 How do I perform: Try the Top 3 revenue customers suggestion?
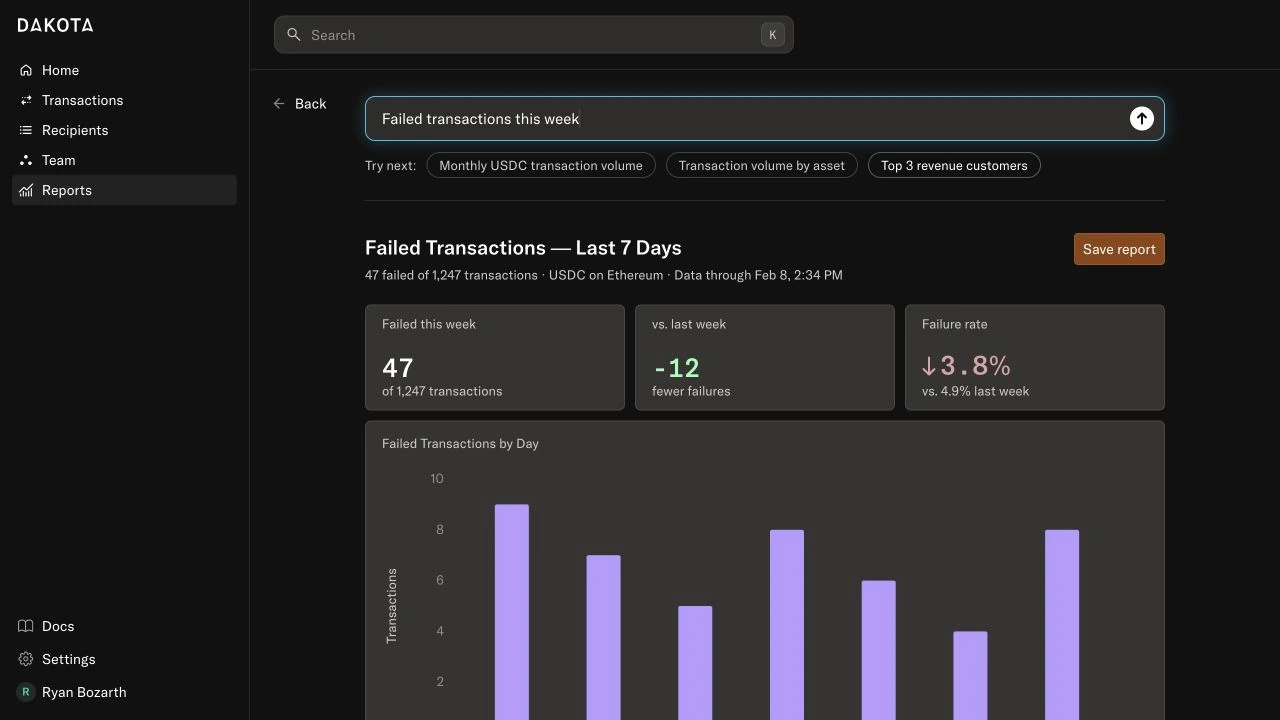[x=954, y=166]
